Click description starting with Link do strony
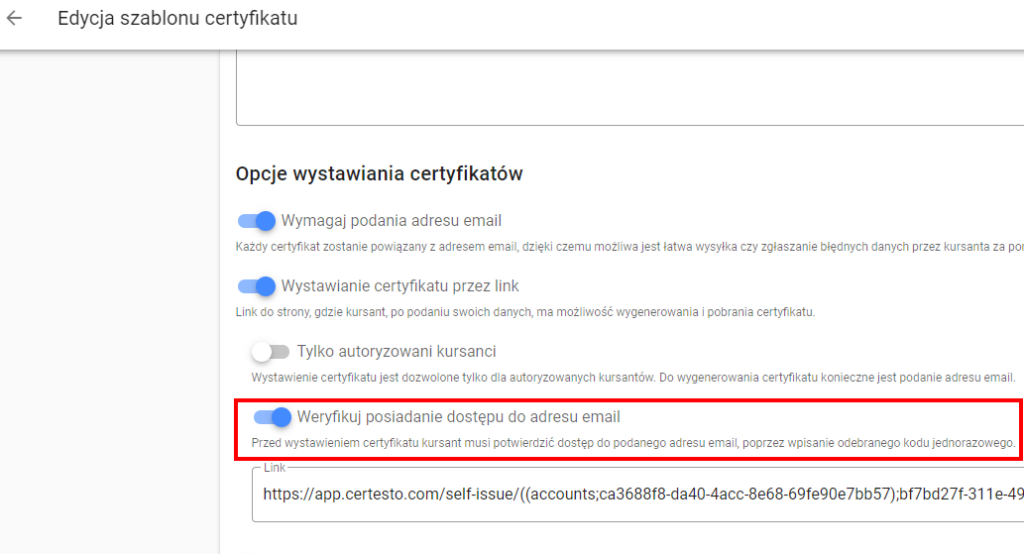This screenshot has width=1024, height=554. [x=525, y=312]
